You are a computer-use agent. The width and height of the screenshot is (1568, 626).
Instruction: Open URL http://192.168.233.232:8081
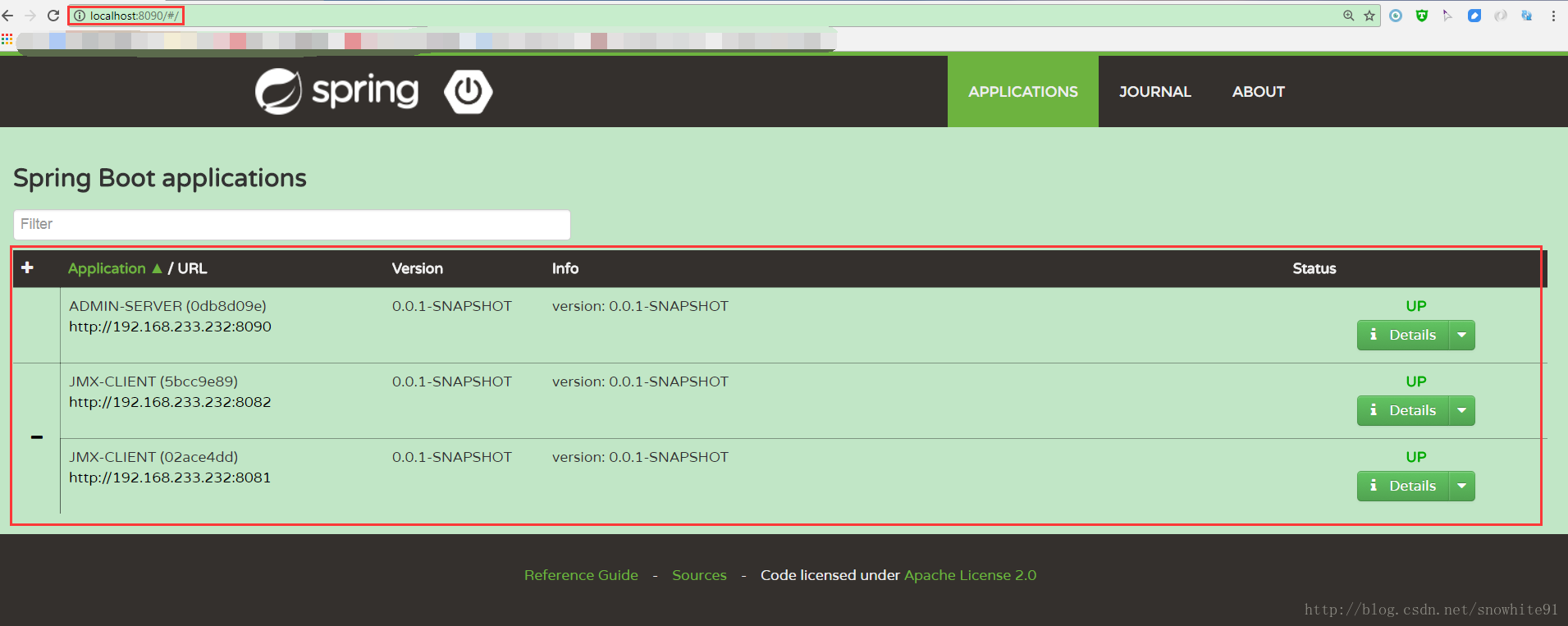point(170,477)
